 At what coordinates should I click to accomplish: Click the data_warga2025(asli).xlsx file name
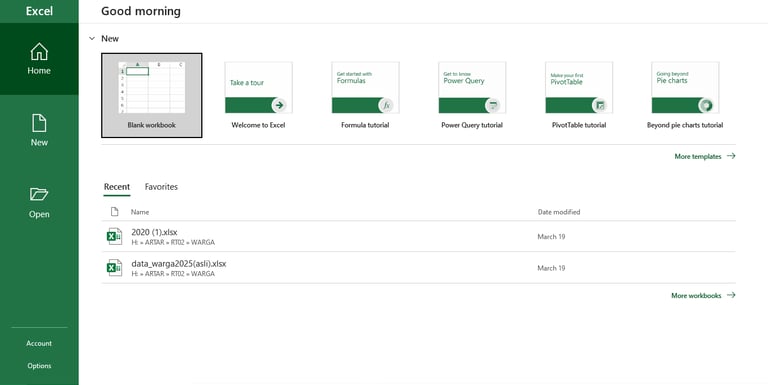(x=179, y=264)
